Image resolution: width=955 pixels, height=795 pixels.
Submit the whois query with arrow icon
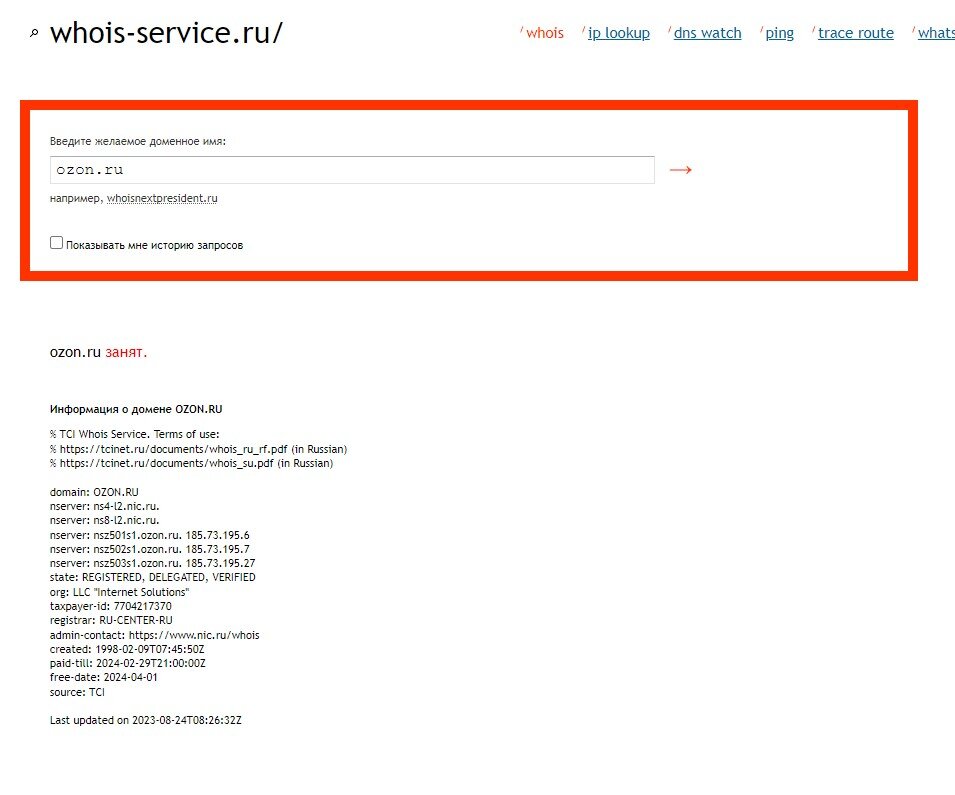coord(680,170)
